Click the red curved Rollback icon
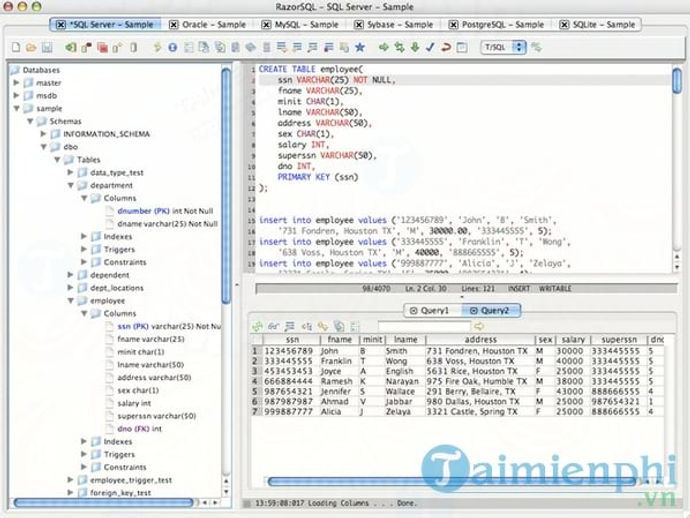Viewport: 690px width, 518px height. [446, 47]
